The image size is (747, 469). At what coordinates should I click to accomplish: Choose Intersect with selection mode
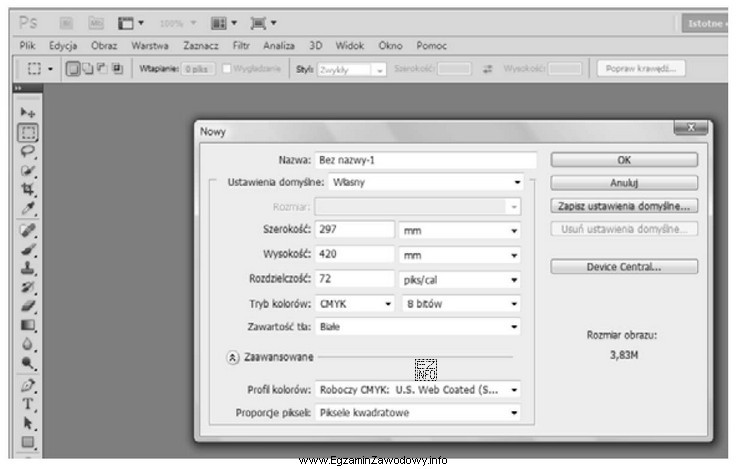tap(117, 69)
